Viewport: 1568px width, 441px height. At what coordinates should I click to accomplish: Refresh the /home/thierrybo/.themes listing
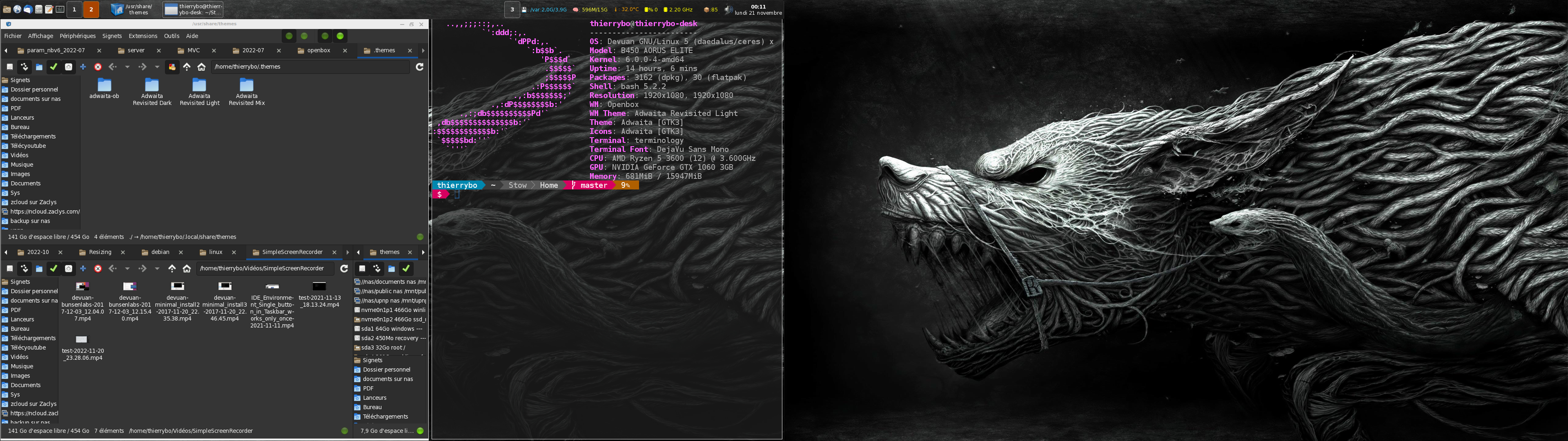point(419,67)
